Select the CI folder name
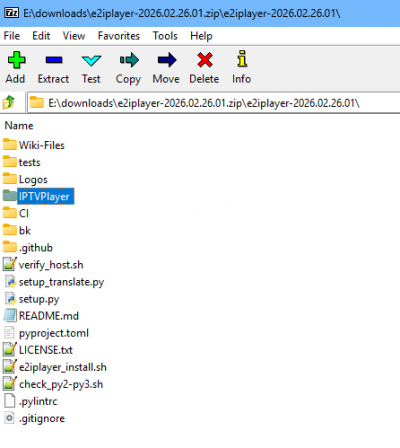Image resolution: width=400 pixels, height=448 pixels. tap(24, 213)
